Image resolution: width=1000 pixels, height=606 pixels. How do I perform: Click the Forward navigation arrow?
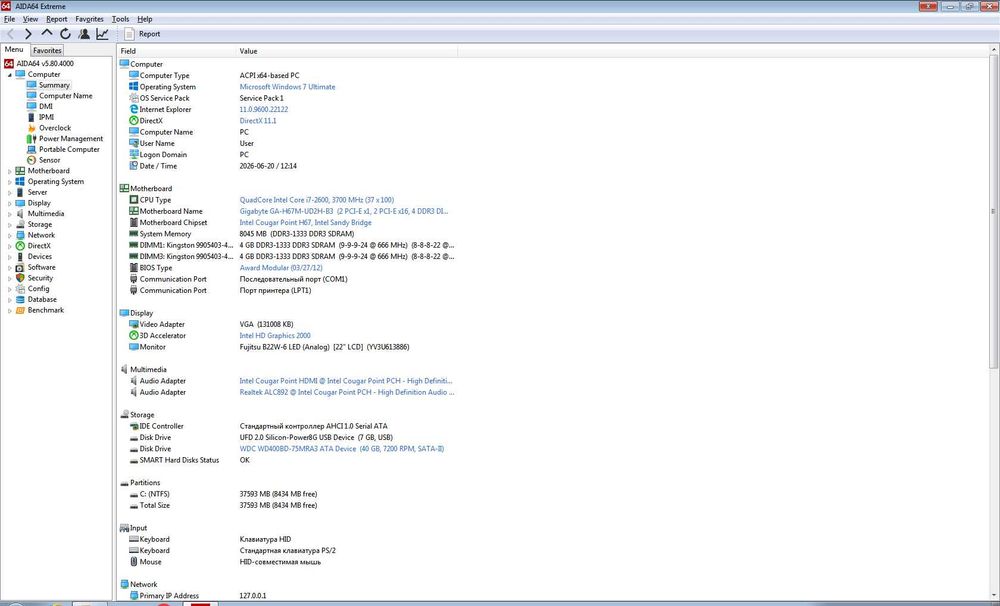[28, 34]
